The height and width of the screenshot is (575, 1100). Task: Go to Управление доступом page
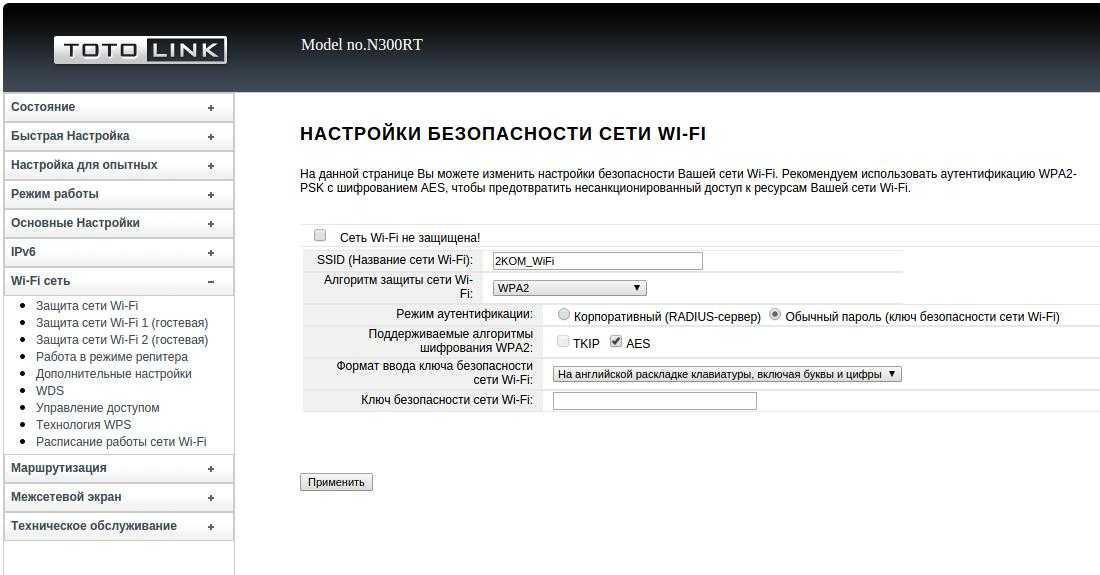tap(97, 408)
